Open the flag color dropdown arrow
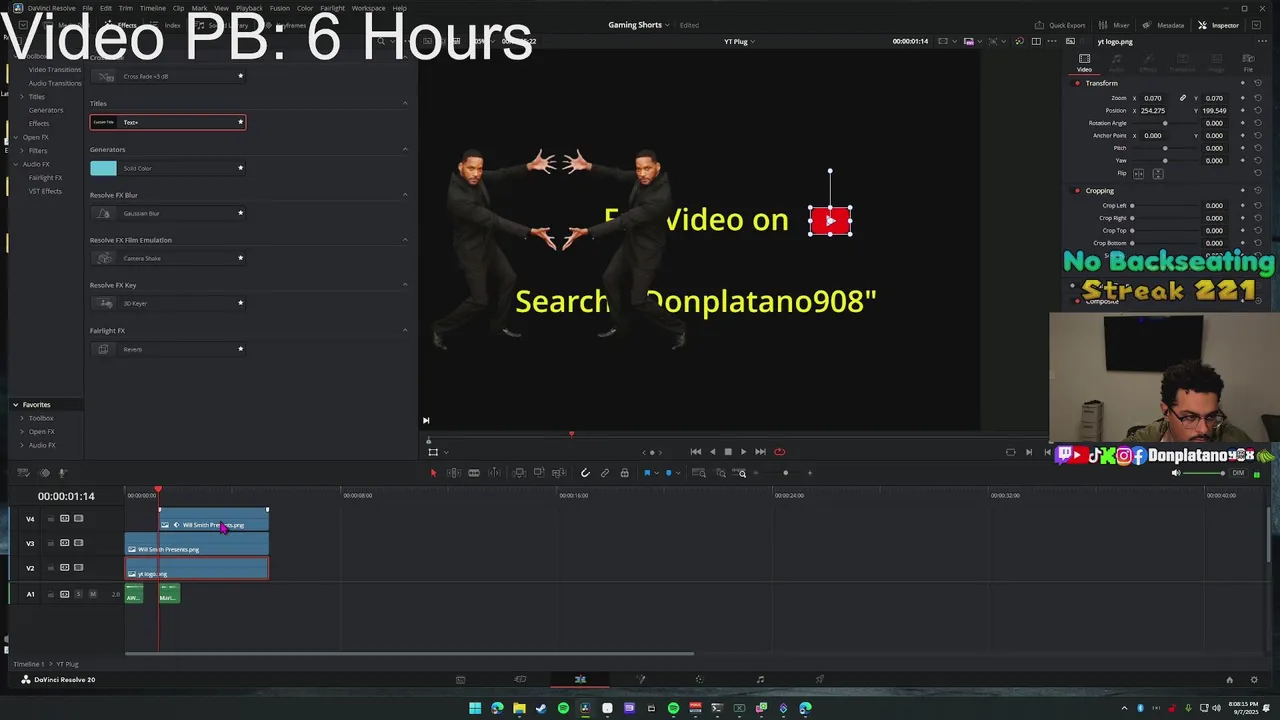The image size is (1280, 720). [657, 473]
